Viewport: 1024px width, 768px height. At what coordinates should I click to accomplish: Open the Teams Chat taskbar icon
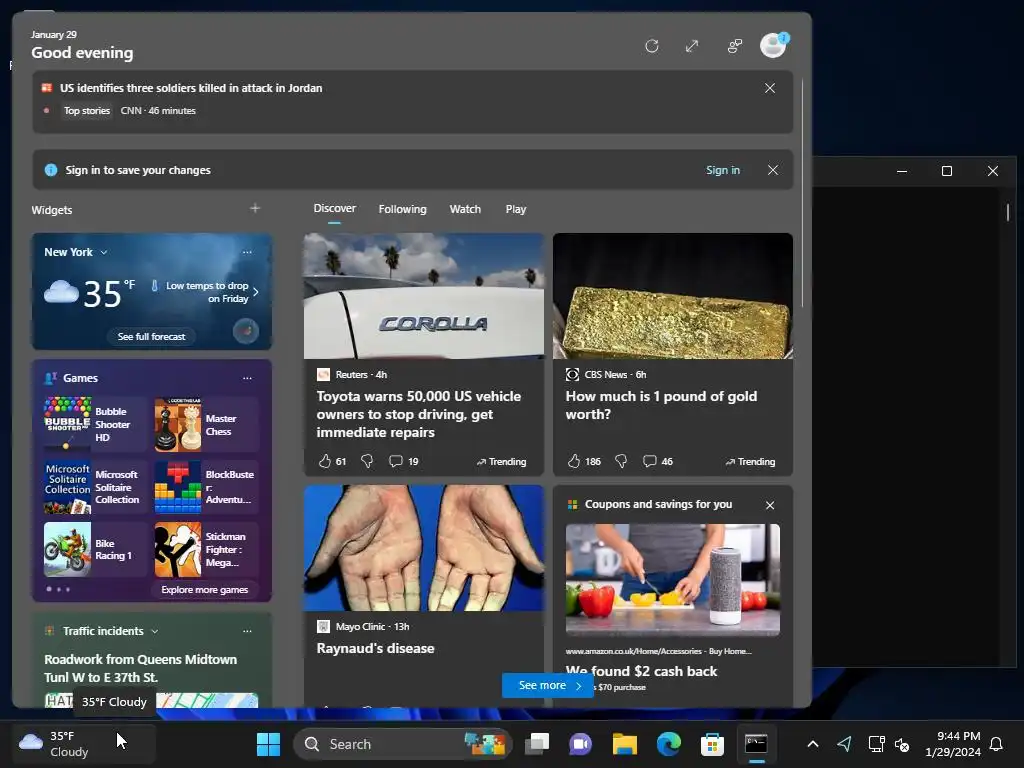(x=581, y=744)
